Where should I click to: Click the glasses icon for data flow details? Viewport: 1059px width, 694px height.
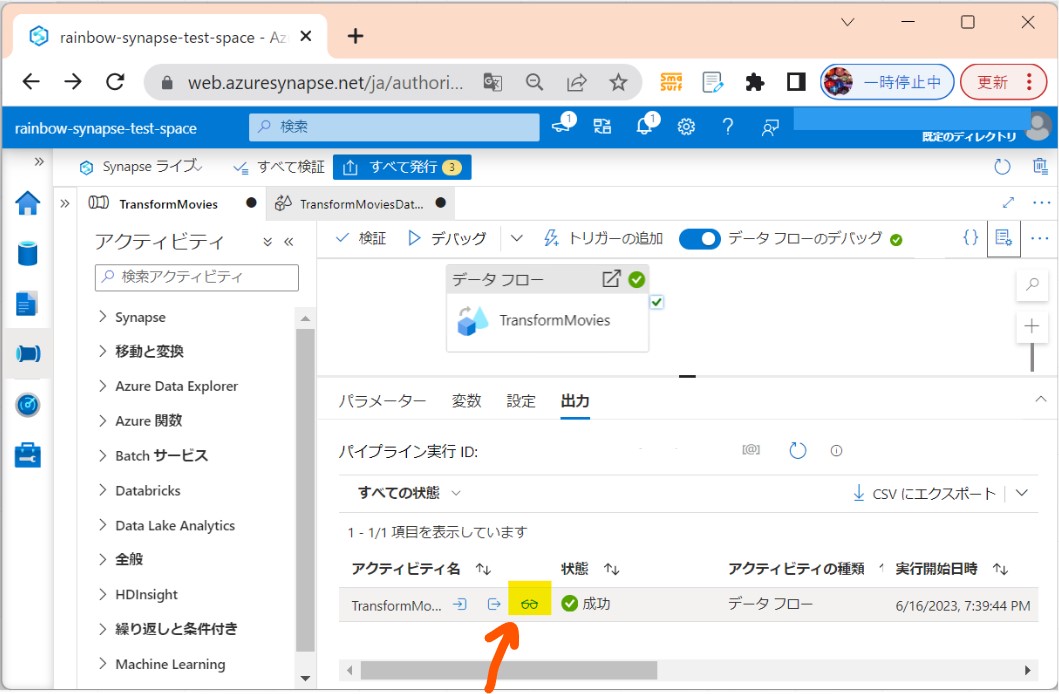point(530,604)
